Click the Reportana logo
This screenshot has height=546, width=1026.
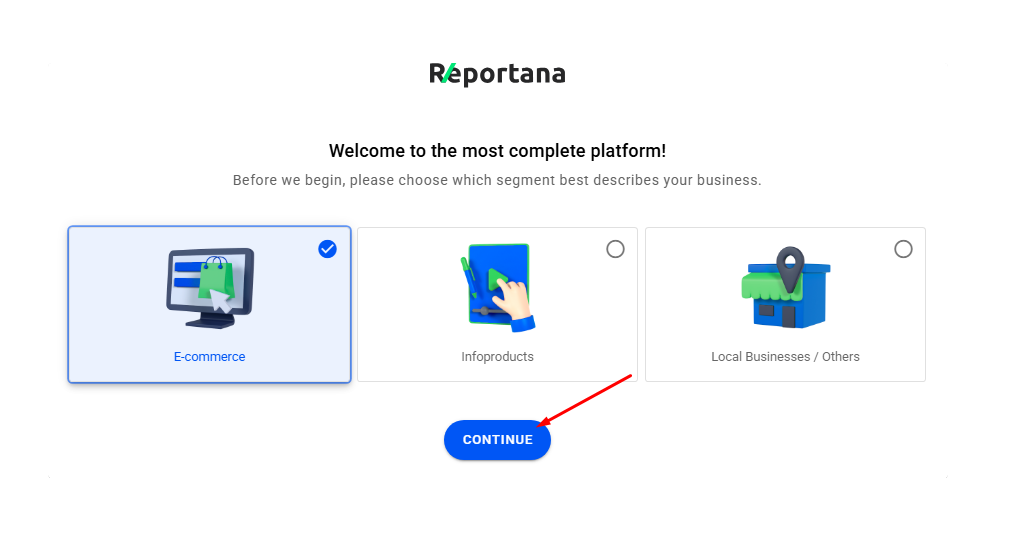pos(497,74)
